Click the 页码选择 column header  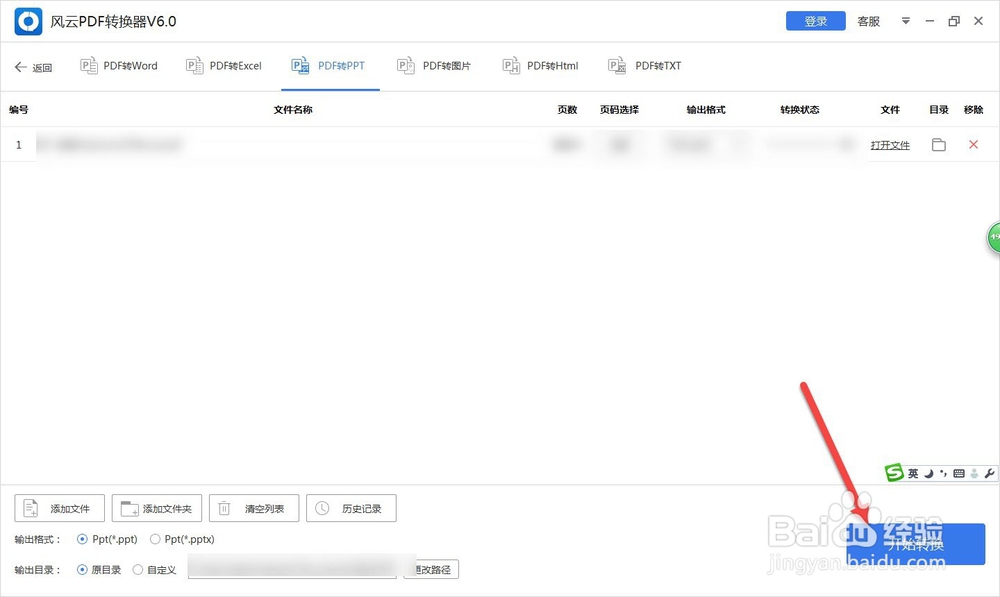coord(619,110)
